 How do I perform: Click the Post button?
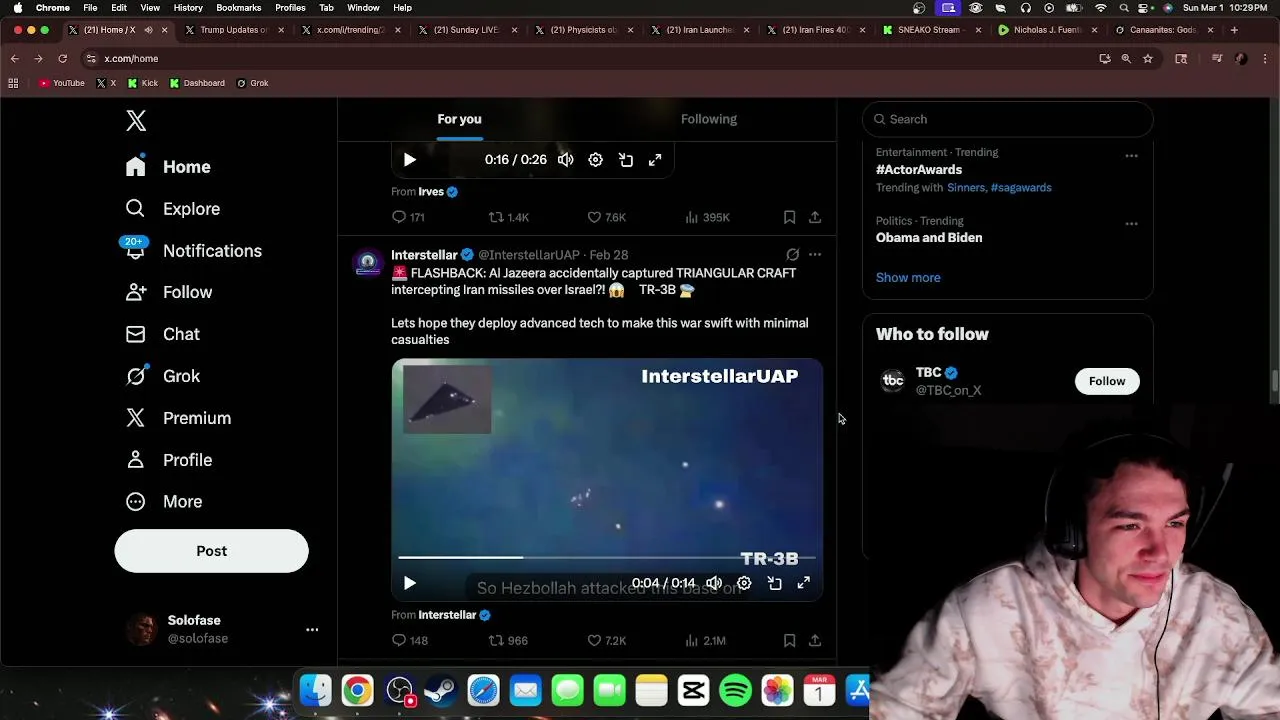point(211,551)
